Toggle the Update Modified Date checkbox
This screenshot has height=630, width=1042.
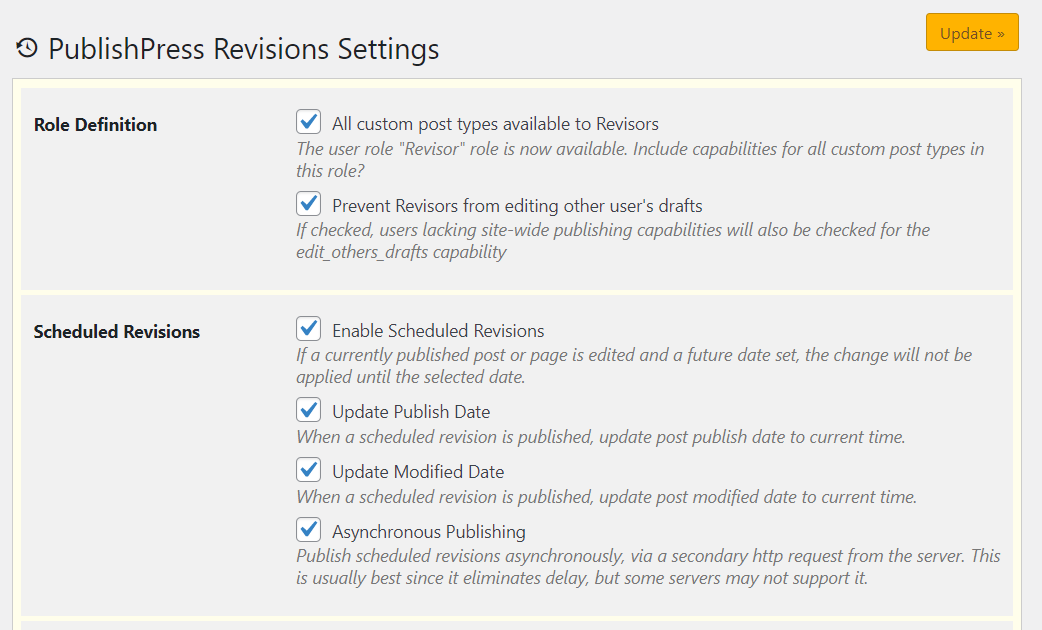308,470
